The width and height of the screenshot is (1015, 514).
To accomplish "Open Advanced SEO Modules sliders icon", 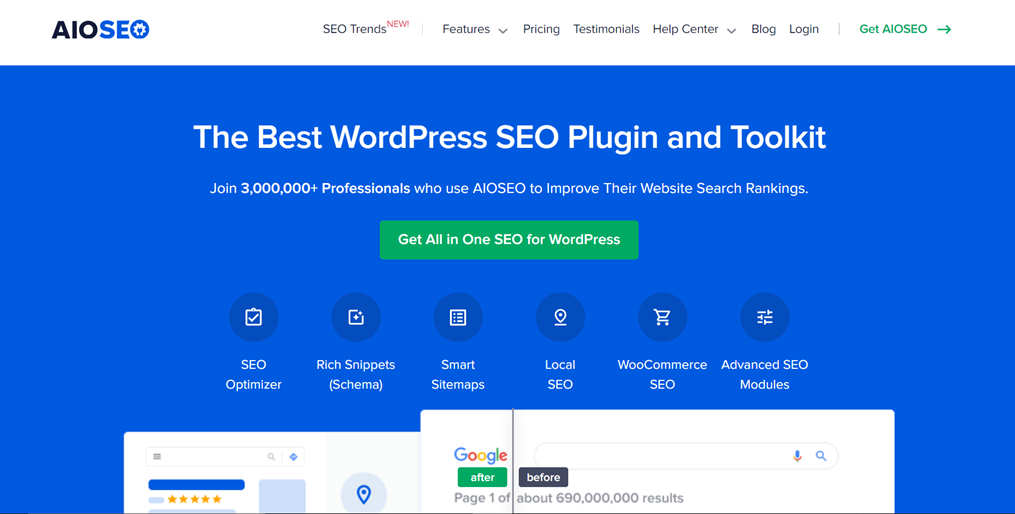I will pyautogui.click(x=764, y=317).
